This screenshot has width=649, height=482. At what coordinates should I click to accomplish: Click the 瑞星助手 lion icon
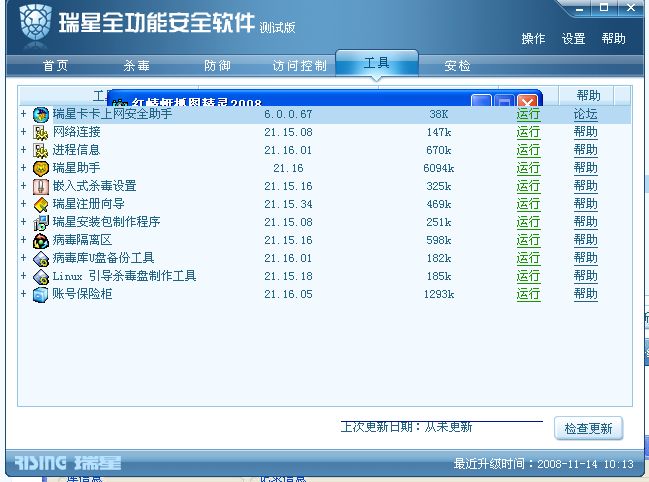tap(41, 169)
